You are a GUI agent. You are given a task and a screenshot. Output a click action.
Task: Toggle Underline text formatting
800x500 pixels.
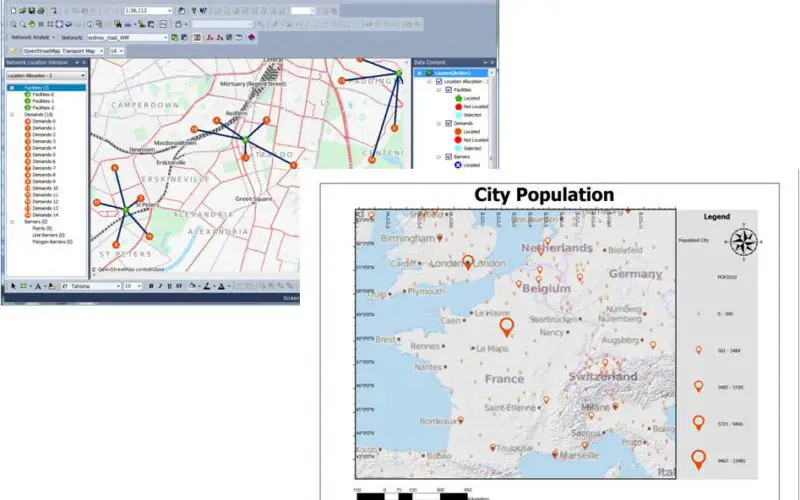pos(169,286)
